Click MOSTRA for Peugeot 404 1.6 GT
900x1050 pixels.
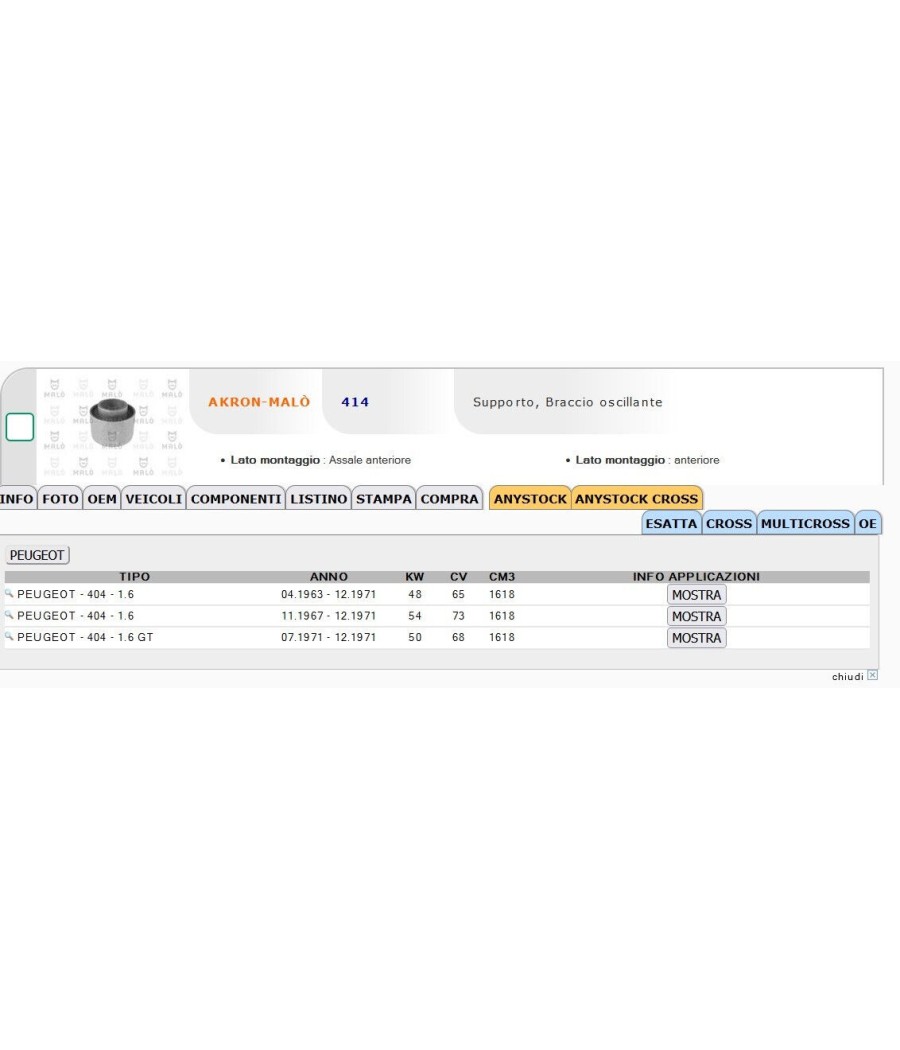696,638
